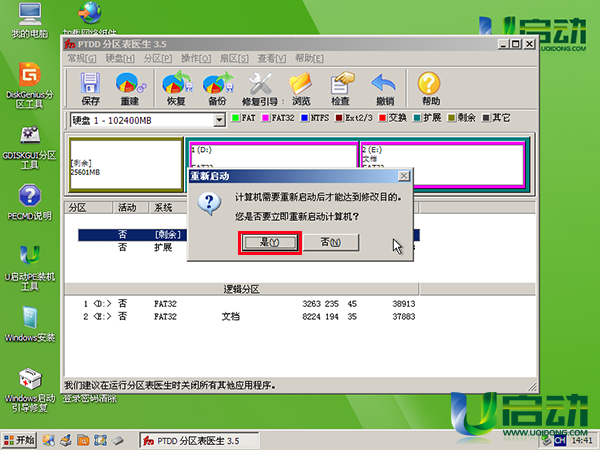Image resolution: width=600 pixels, height=450 pixels.
Task: Confirm restart with 是(Y) button
Action: click(x=270, y=242)
